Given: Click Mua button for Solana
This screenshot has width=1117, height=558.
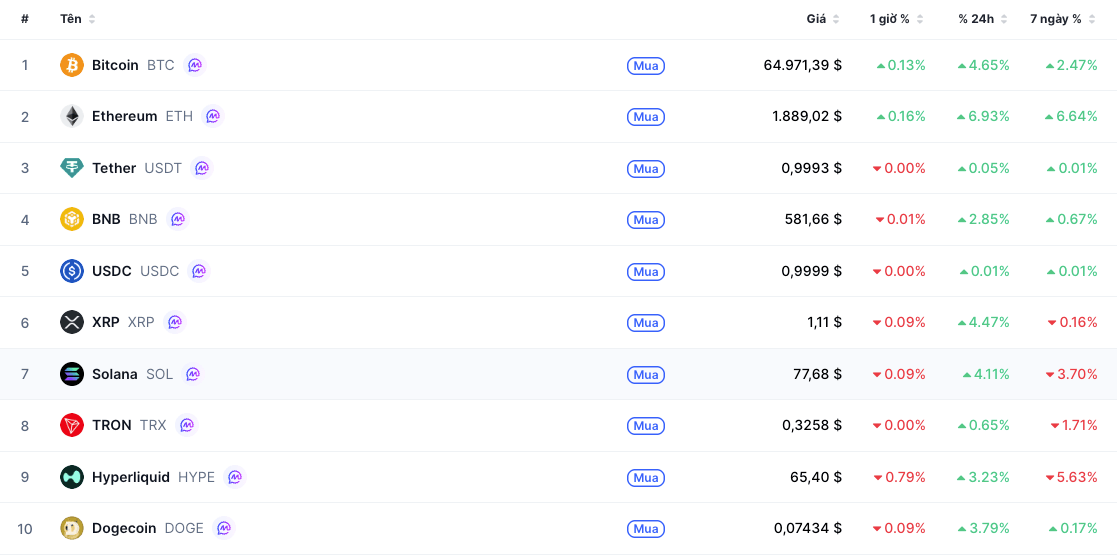Looking at the screenshot, I should [x=645, y=375].
